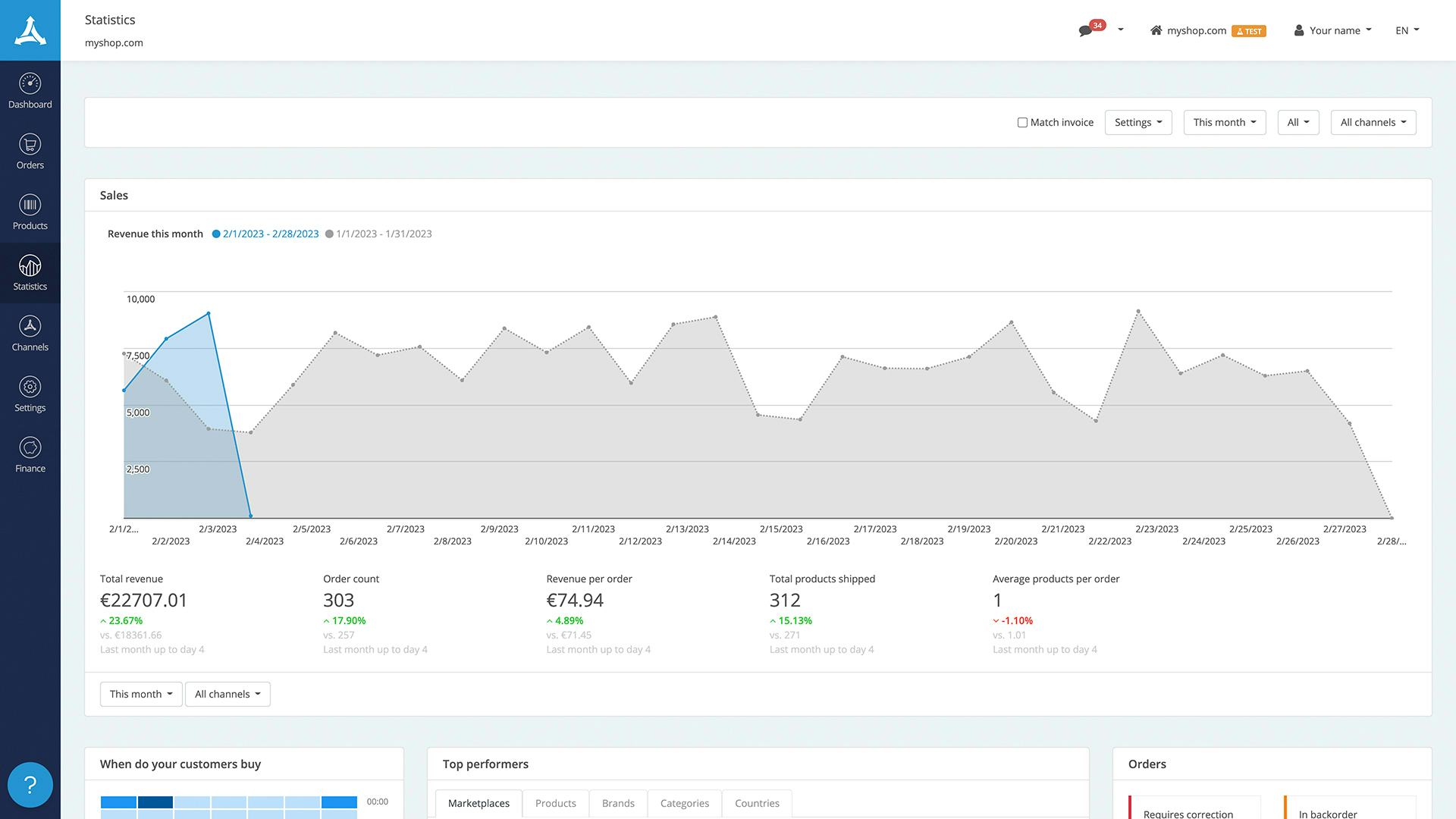This screenshot has width=1456, height=819.
Task: Expand the top Settings dropdown
Action: 1137,123
